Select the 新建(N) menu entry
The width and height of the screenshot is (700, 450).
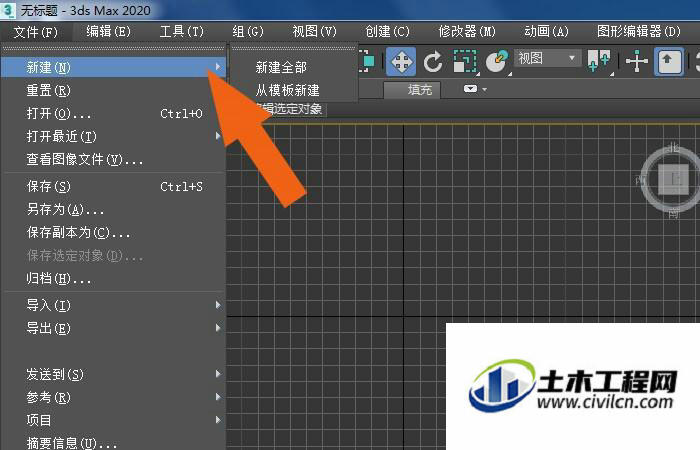coord(113,67)
